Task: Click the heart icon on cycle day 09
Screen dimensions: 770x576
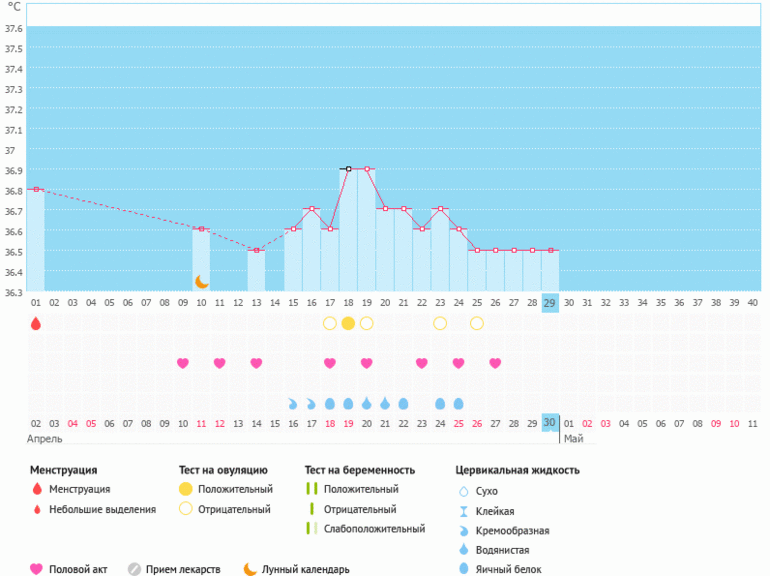Action: coord(183,363)
